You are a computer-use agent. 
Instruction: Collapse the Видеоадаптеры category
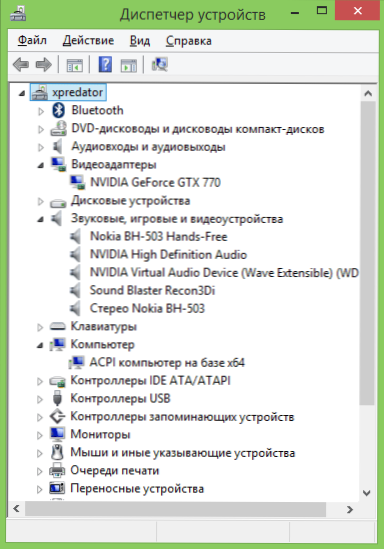click(x=41, y=165)
